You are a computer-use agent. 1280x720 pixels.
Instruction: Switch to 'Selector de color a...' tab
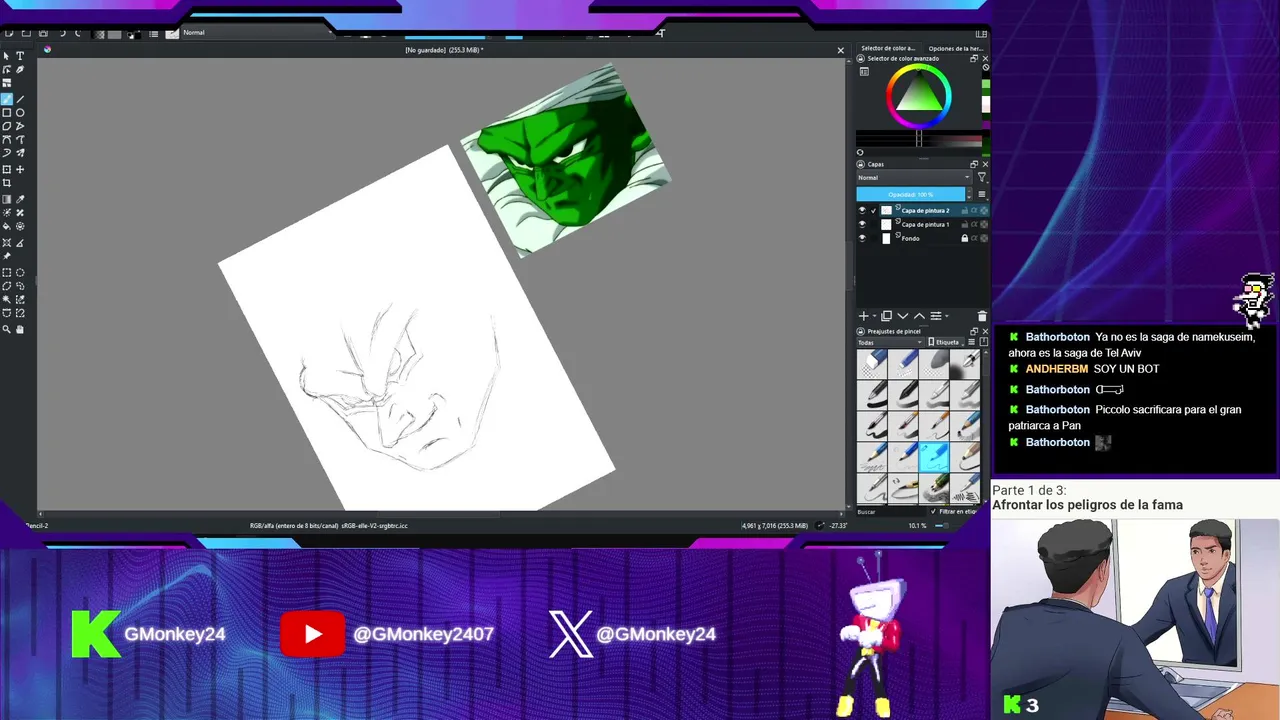click(888, 48)
